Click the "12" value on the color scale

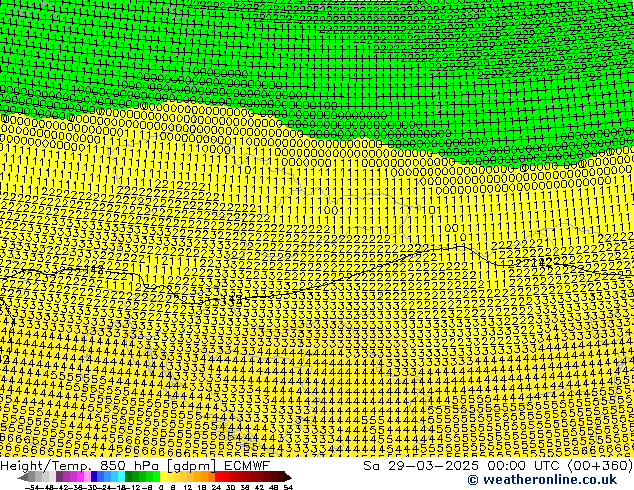[x=187, y=487]
